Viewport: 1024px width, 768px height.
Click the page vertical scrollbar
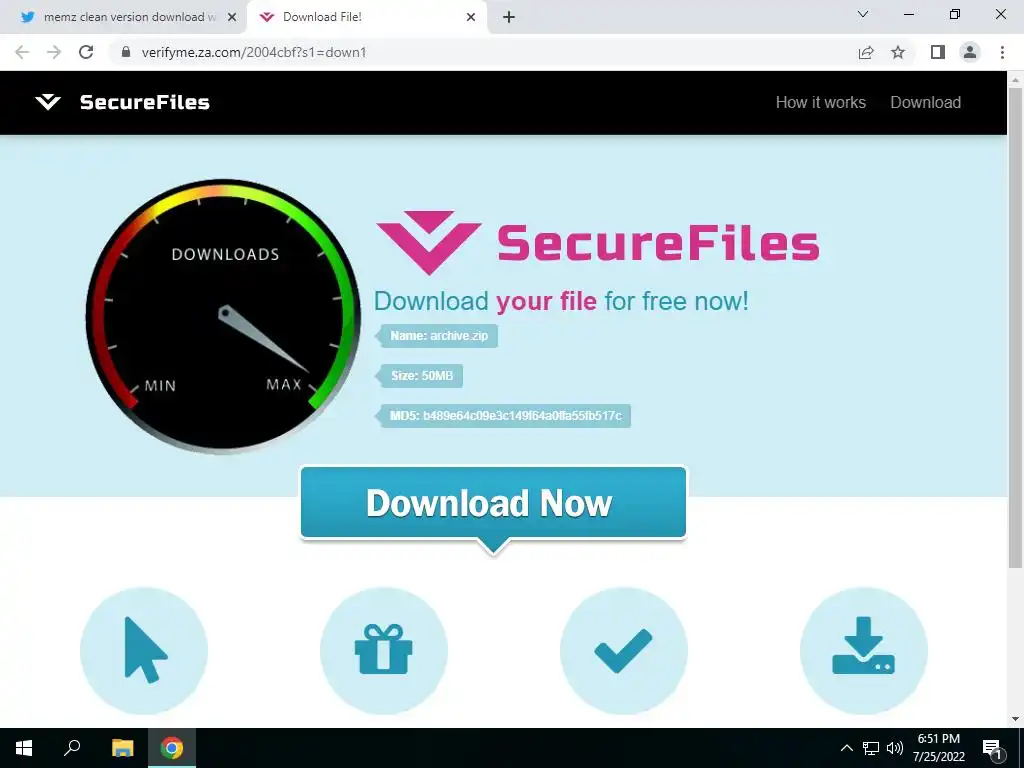click(x=1016, y=327)
